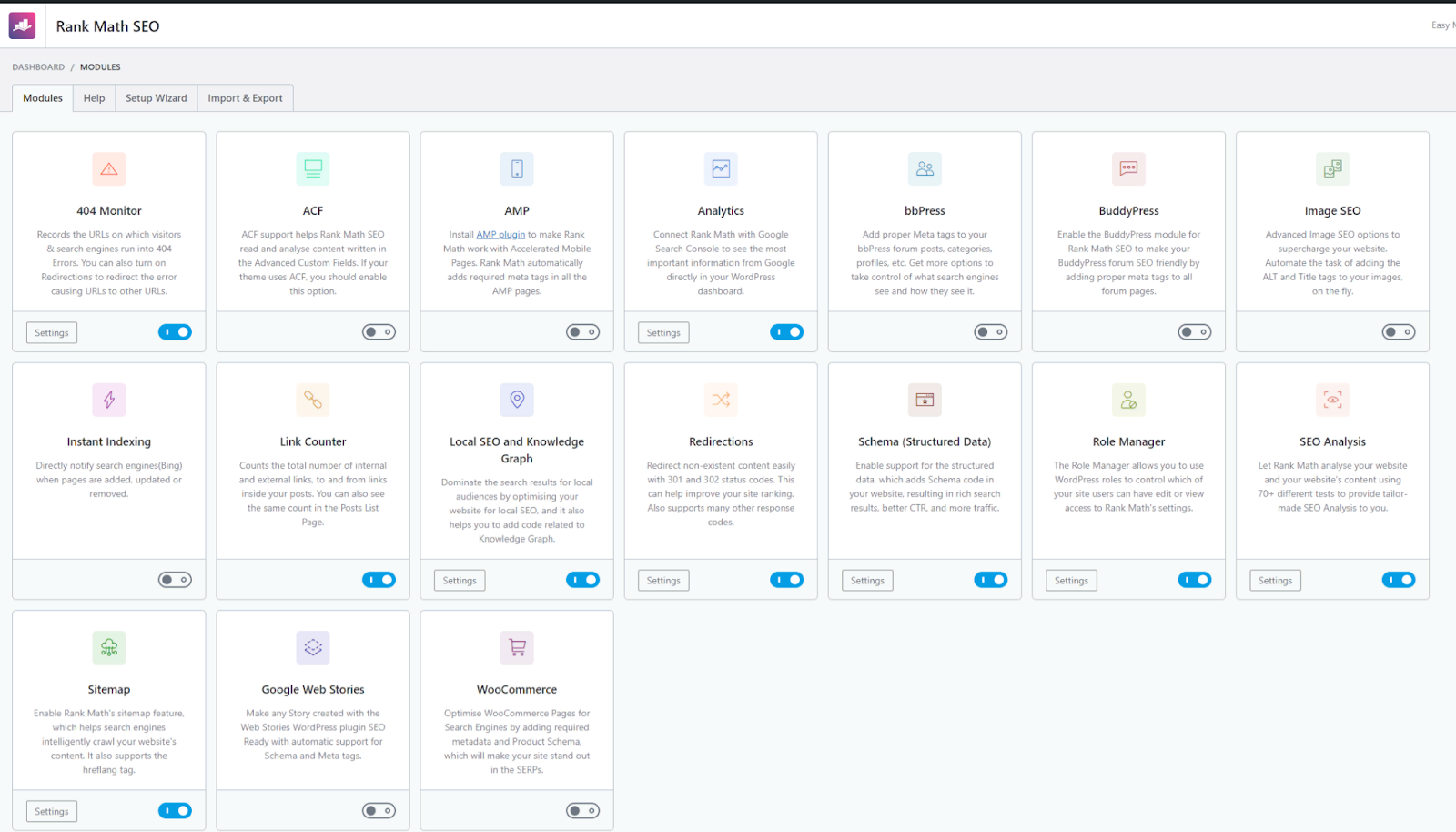This screenshot has width=1456, height=832.
Task: Disable the Redirections module switch
Action: 786,580
